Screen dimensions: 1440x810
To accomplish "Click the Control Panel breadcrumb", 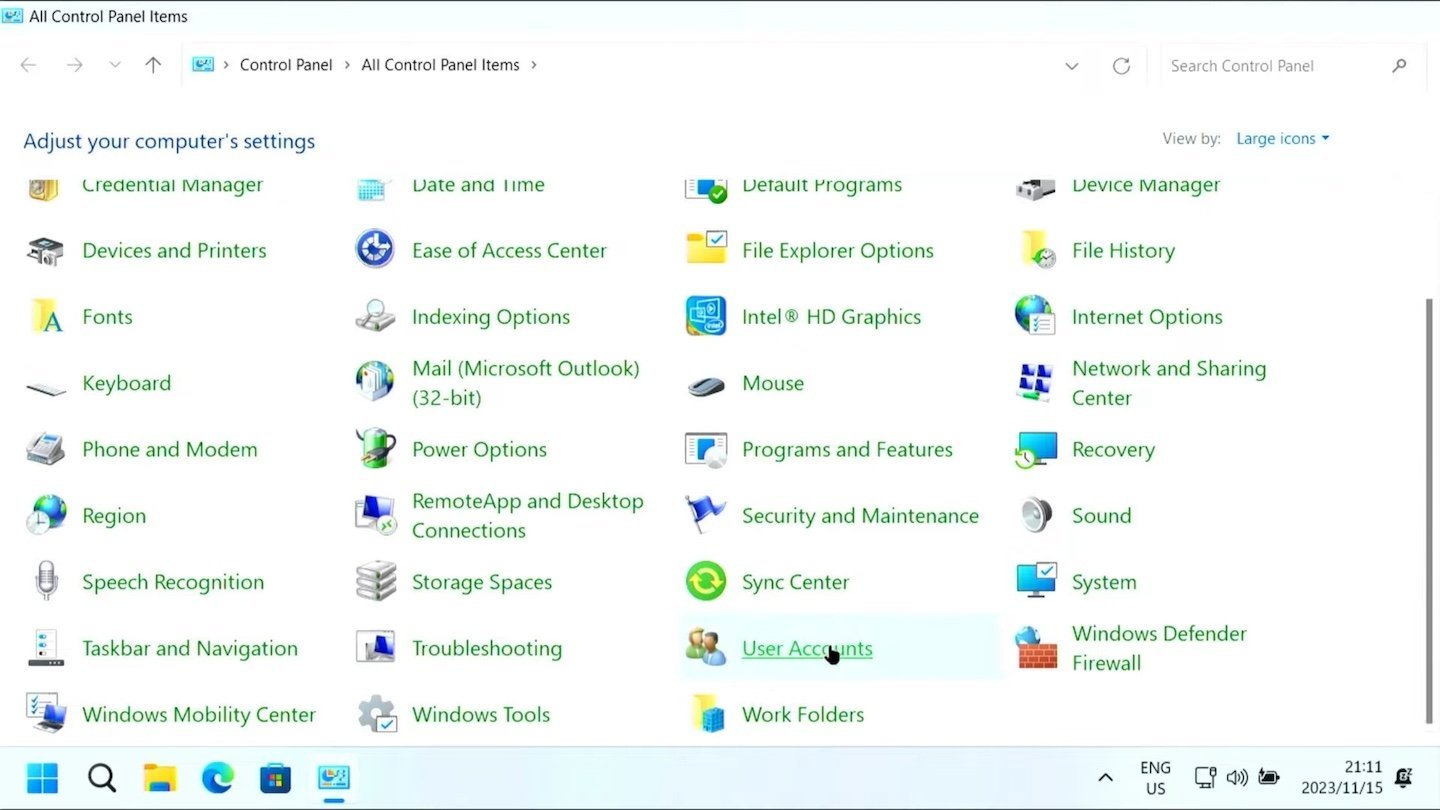I will pyautogui.click(x=286, y=65).
